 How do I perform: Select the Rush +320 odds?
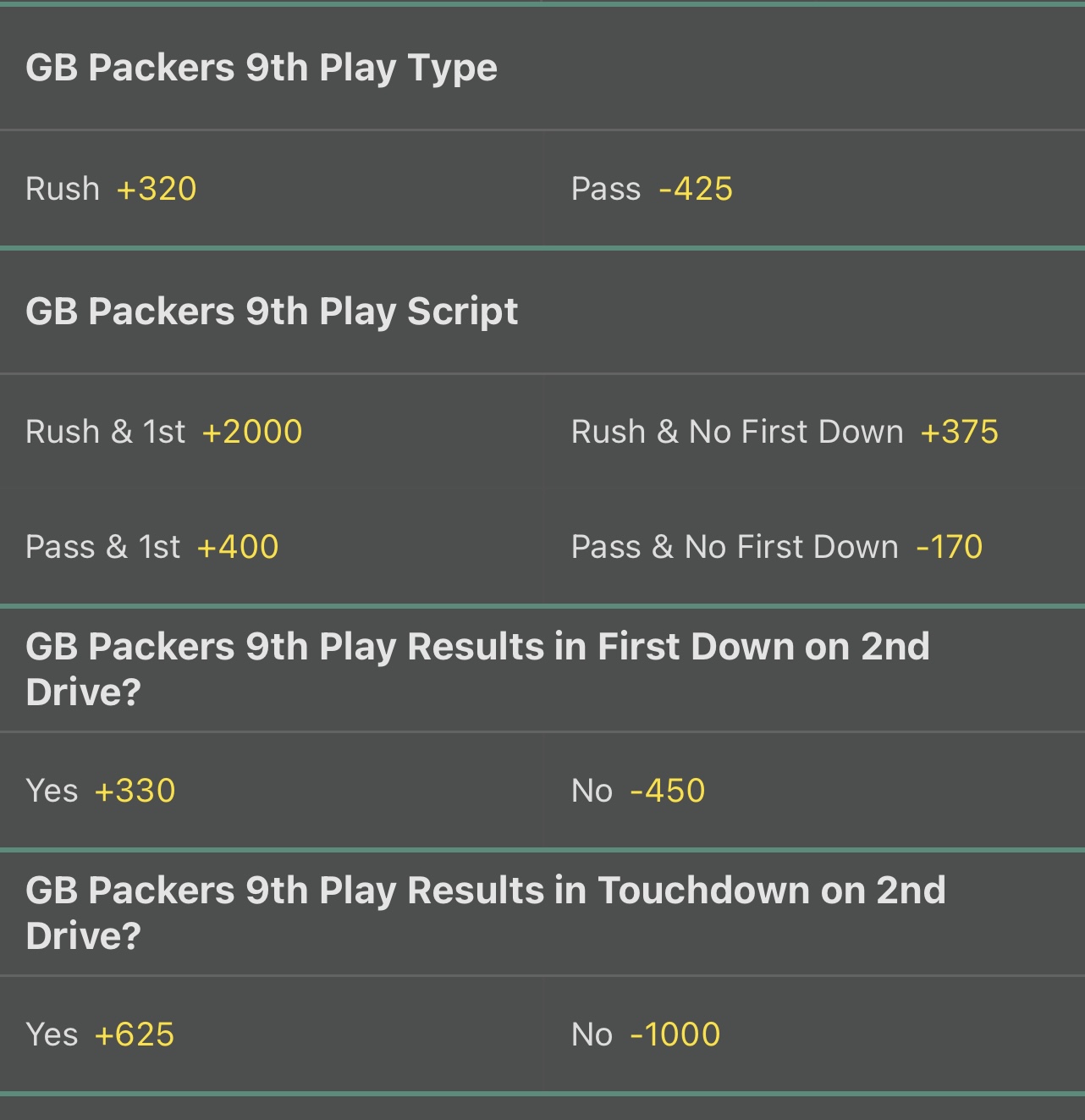(x=271, y=188)
